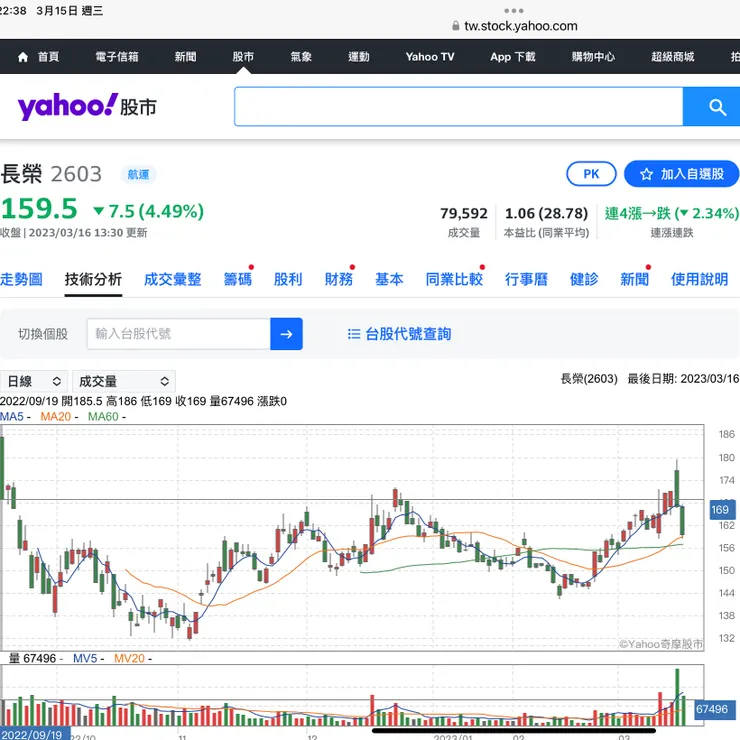Click the 67496 volume marker on volume axis
This screenshot has height=740, width=740.
pos(715,709)
